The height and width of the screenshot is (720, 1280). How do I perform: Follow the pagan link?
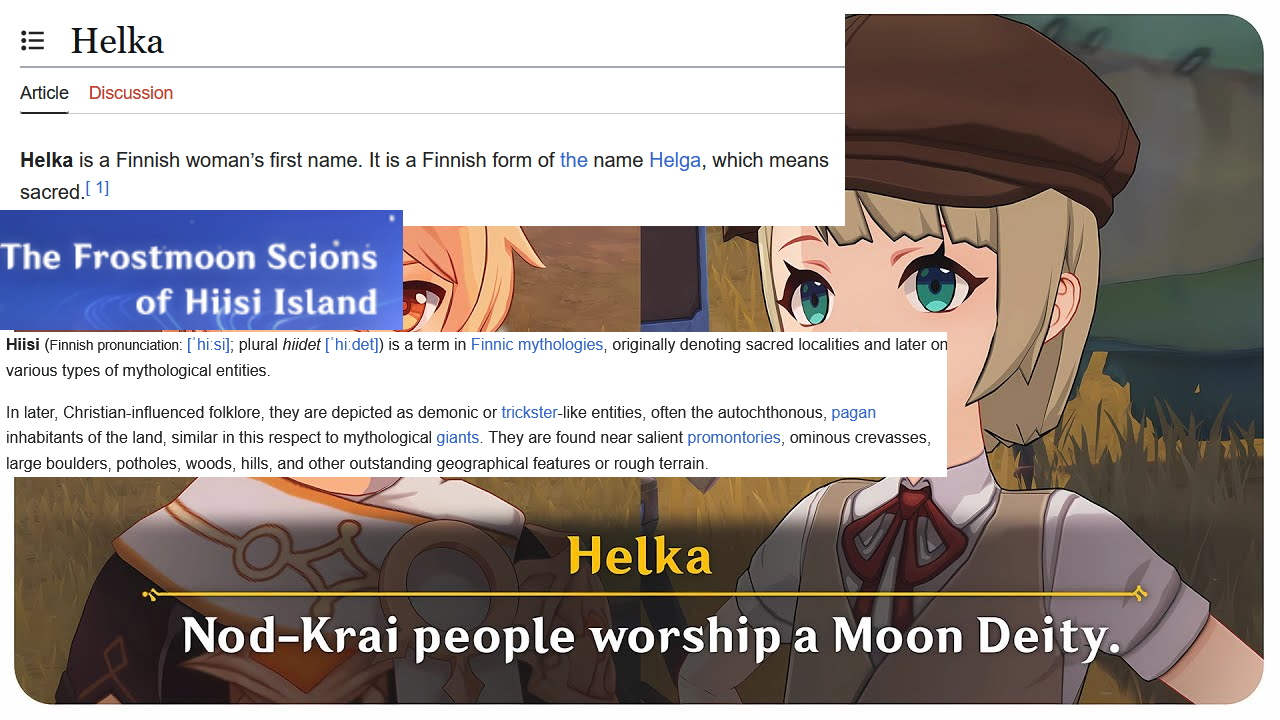tap(853, 412)
